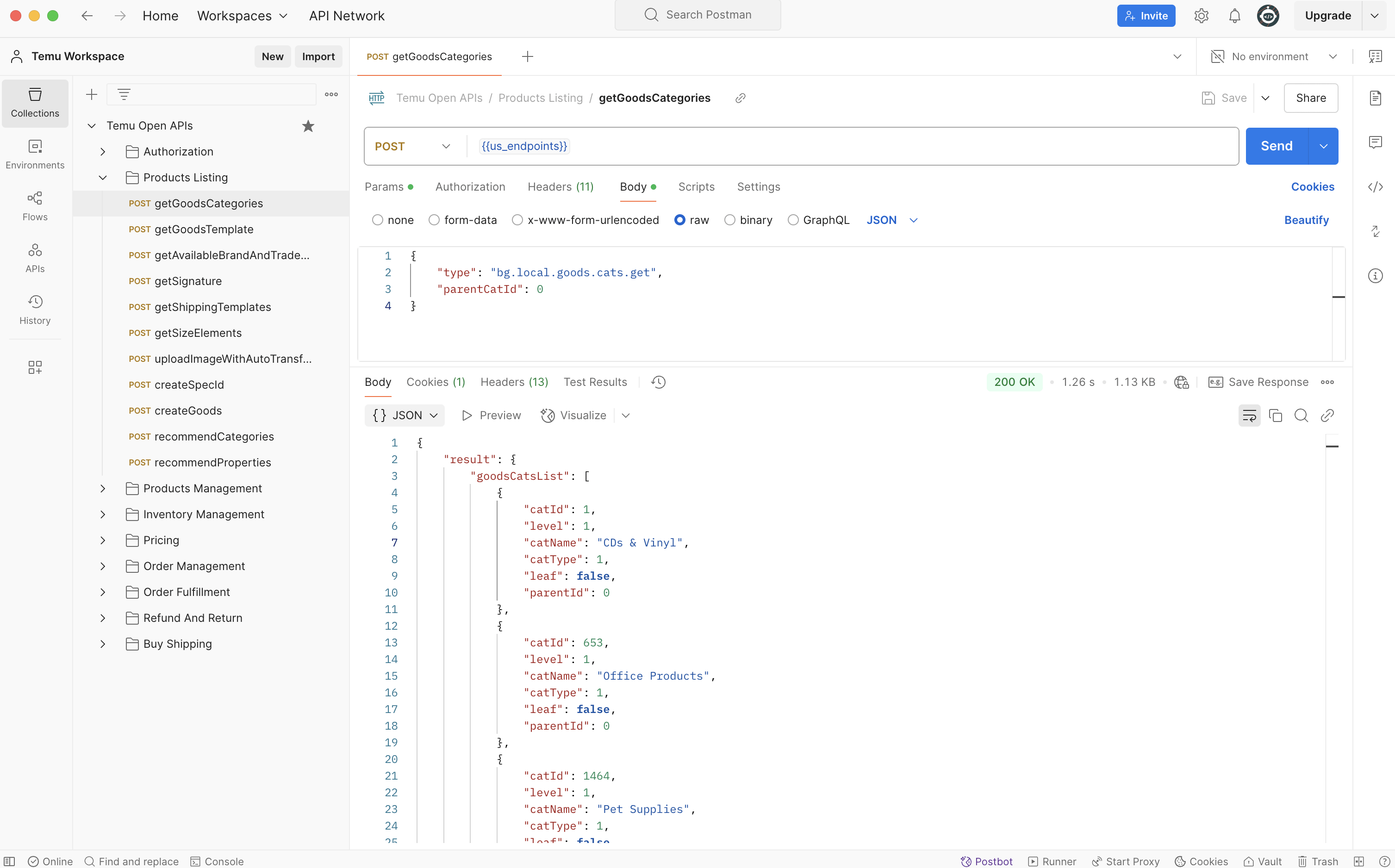
Task: Click the settings gear icon
Action: (1201, 16)
